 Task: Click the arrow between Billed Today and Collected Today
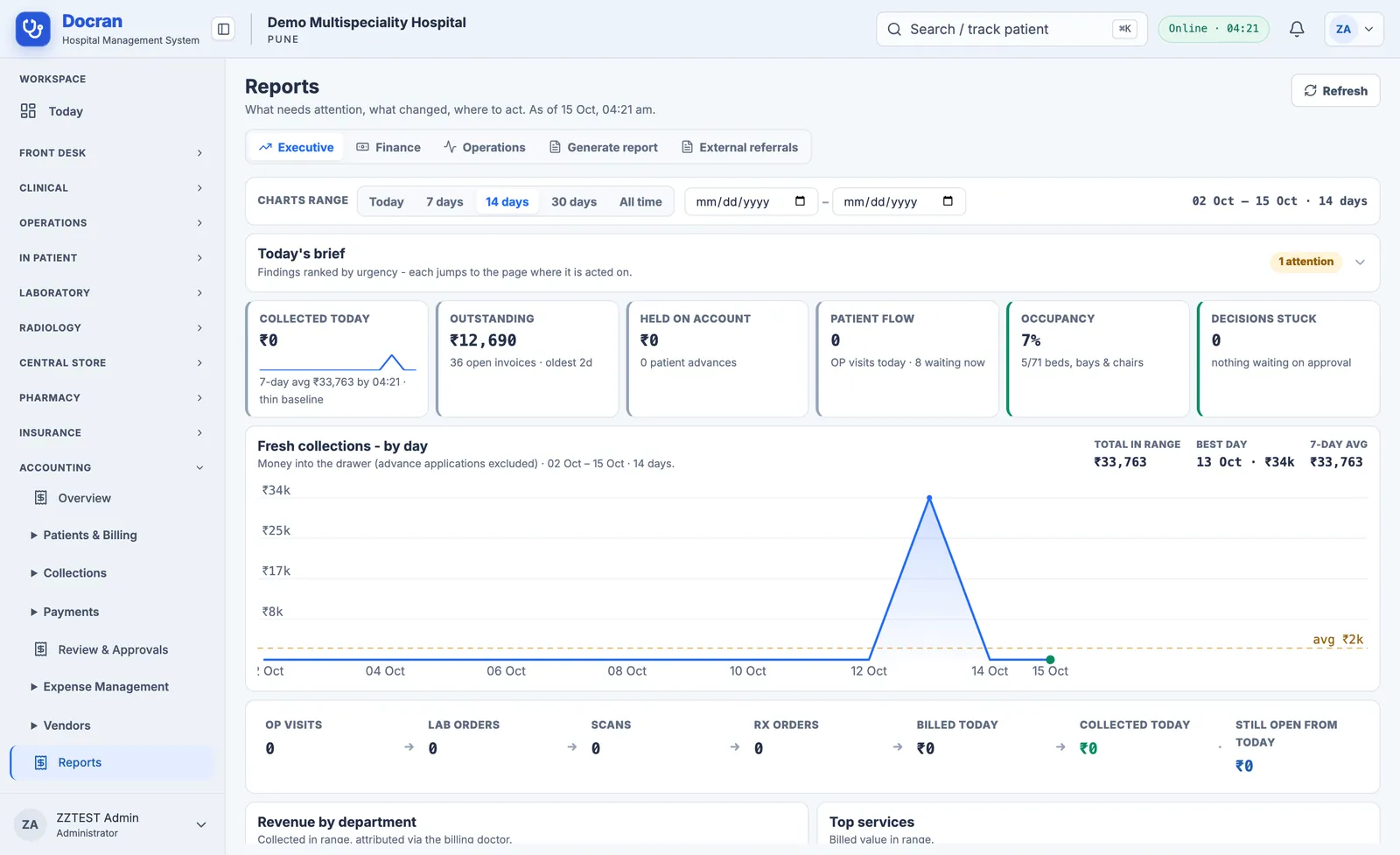pyautogui.click(x=1060, y=747)
